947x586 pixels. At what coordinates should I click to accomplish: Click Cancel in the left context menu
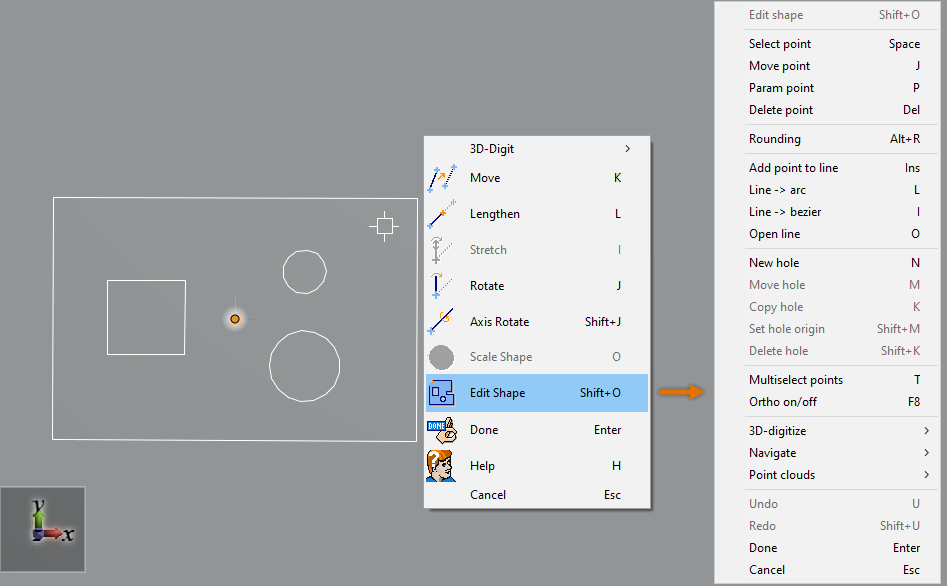pos(488,495)
